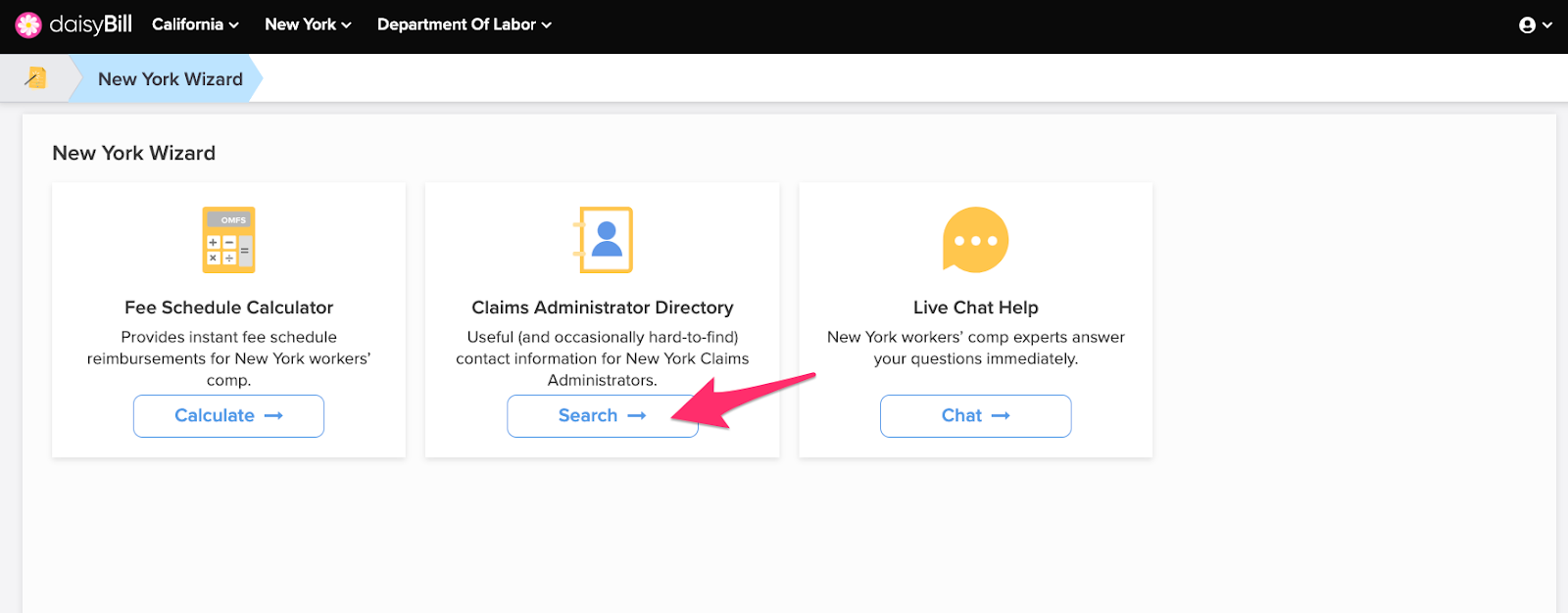This screenshot has width=1568, height=613.
Task: Click the Calculate button
Action: pos(228,416)
